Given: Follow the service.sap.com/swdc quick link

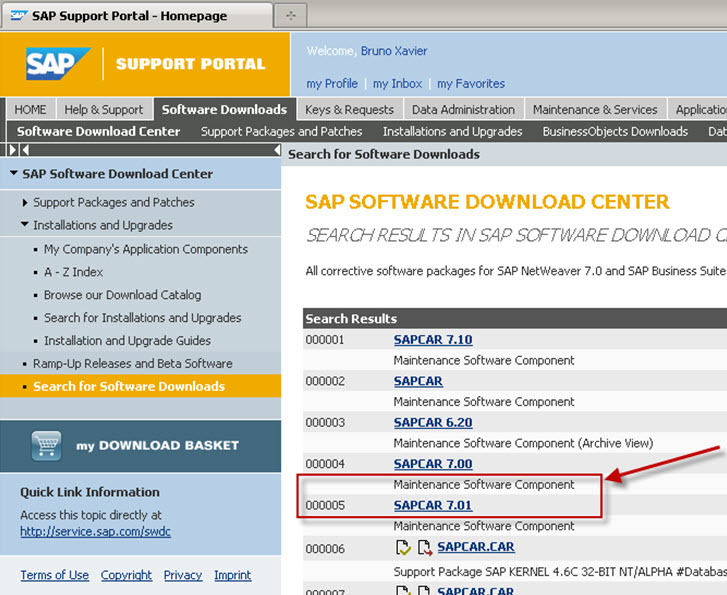Looking at the screenshot, I should click(95, 532).
